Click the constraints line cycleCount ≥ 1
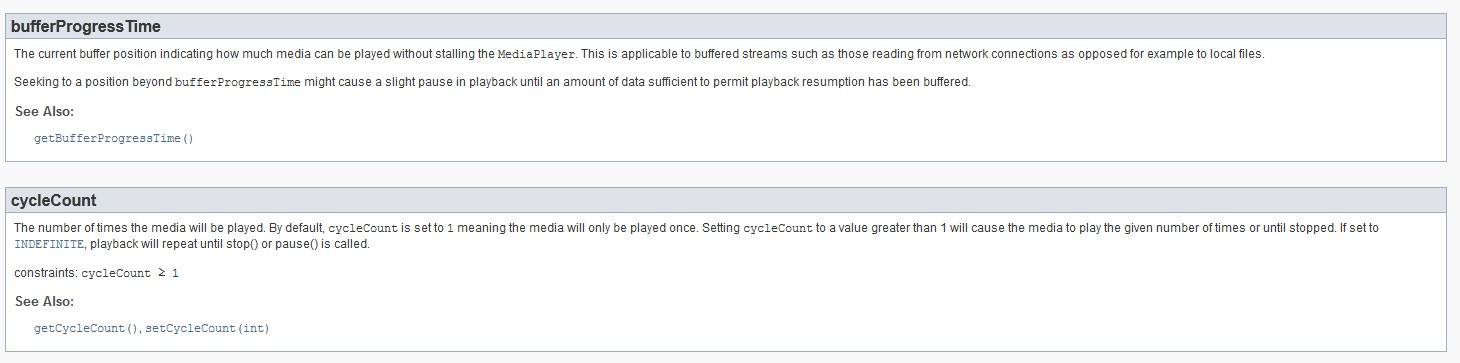The image size is (1460, 363). pyautogui.click(x=96, y=272)
